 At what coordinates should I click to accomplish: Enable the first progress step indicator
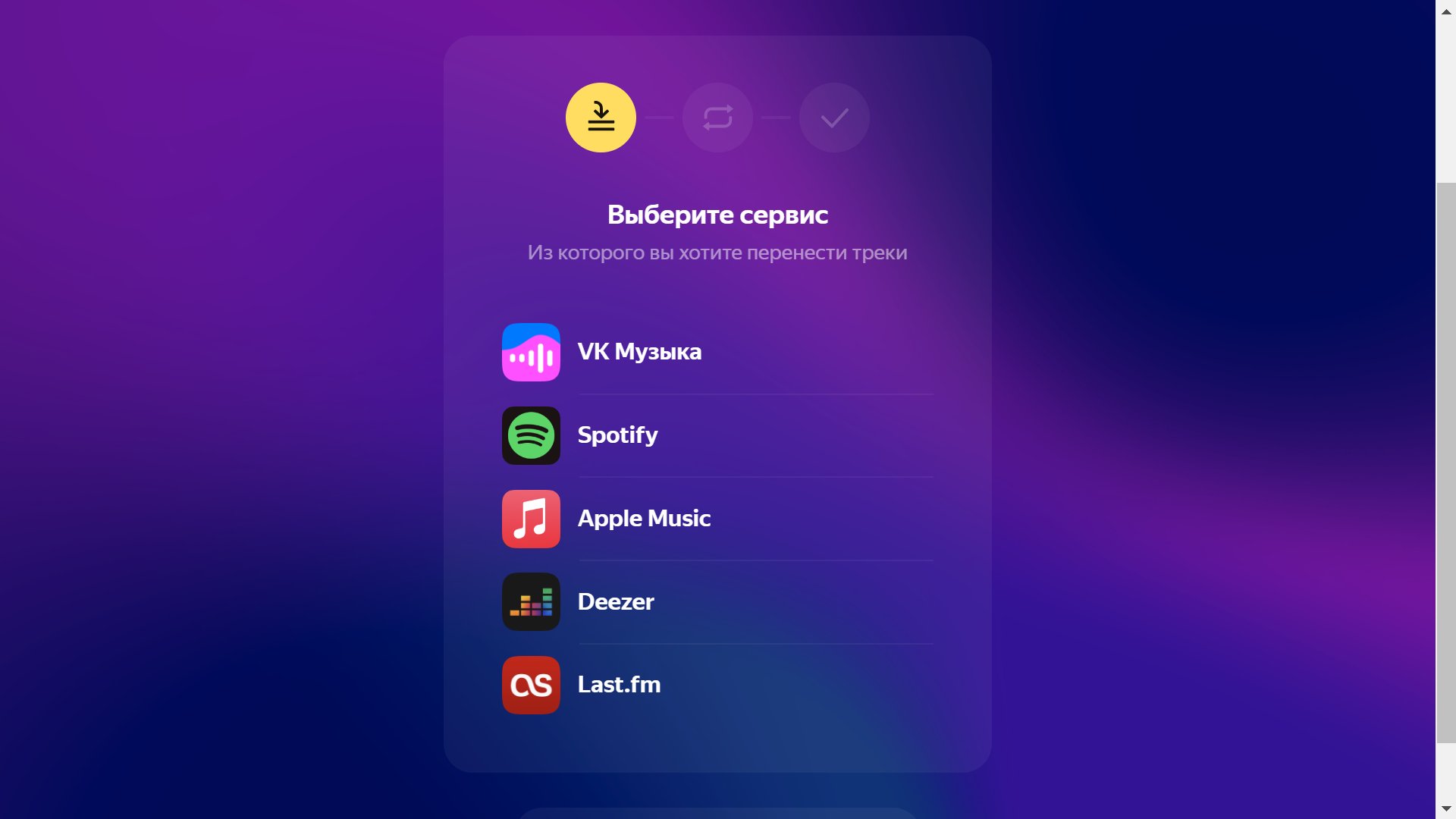click(601, 117)
